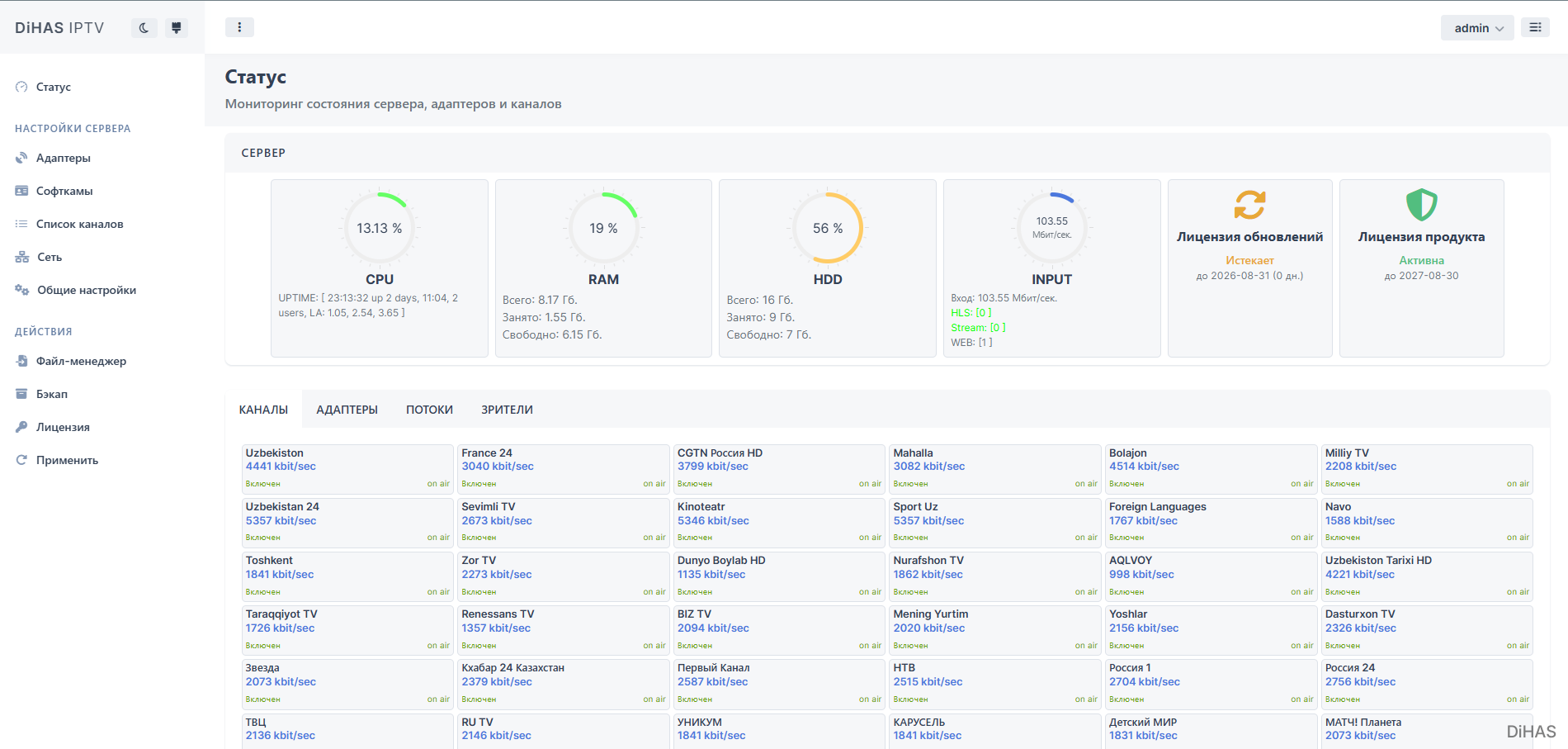Viewport: 1568px width, 749px height.
Task: Open the Сеть network settings
Action: 50,257
